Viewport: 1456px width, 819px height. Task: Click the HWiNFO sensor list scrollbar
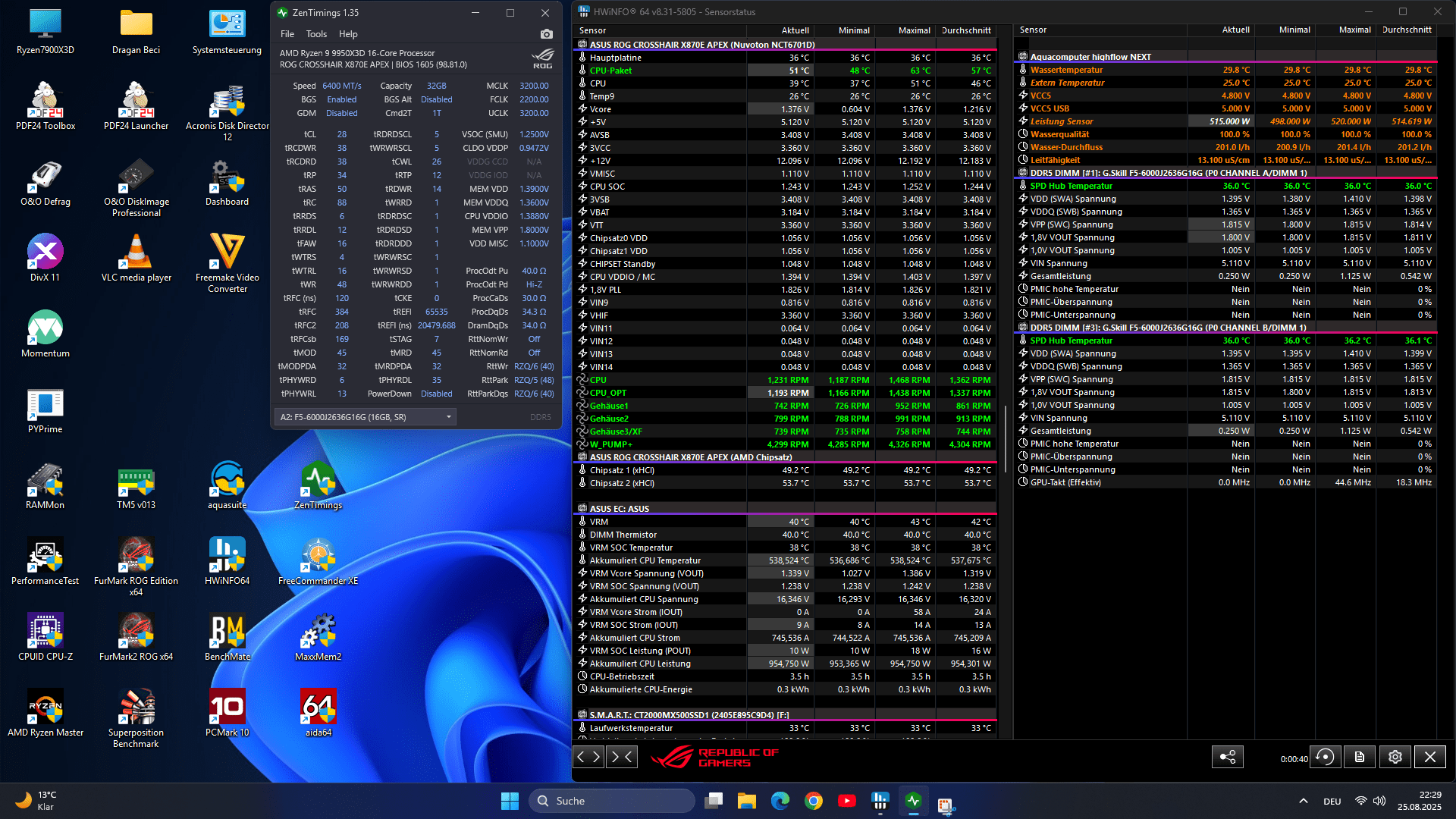coord(1006,438)
